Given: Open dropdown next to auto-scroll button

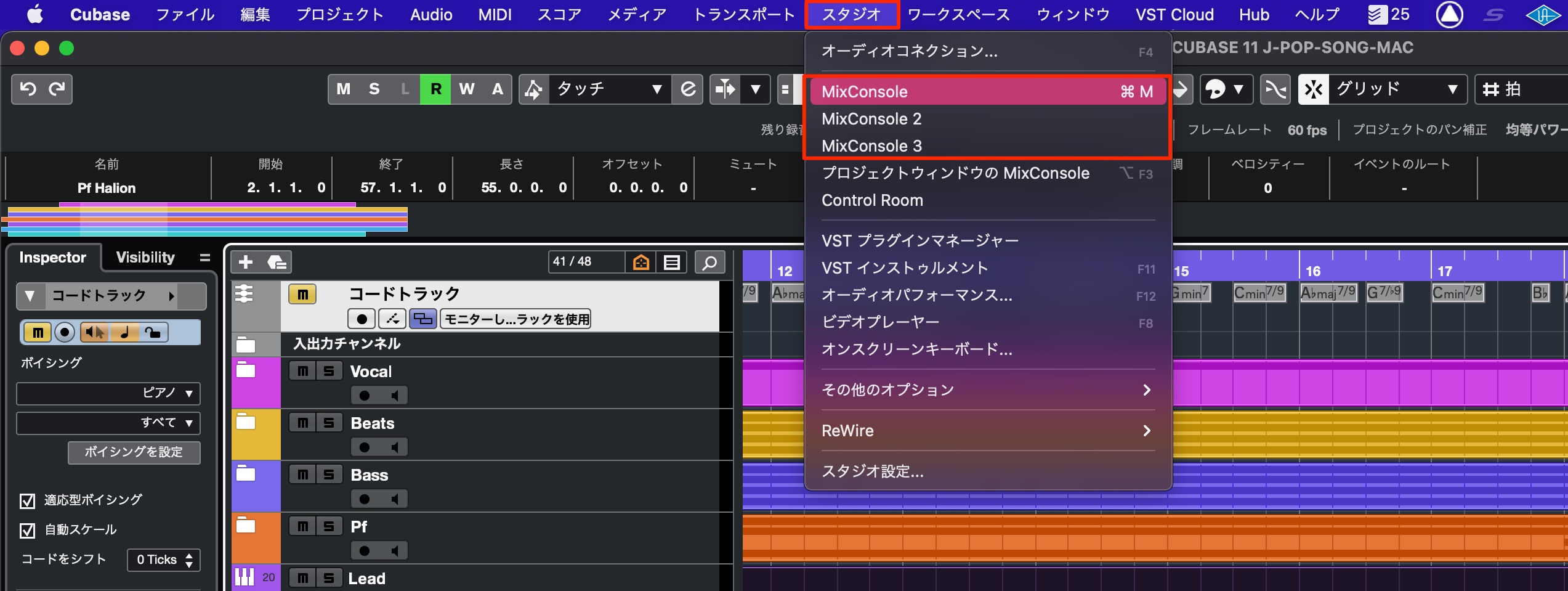Looking at the screenshot, I should pos(755,89).
